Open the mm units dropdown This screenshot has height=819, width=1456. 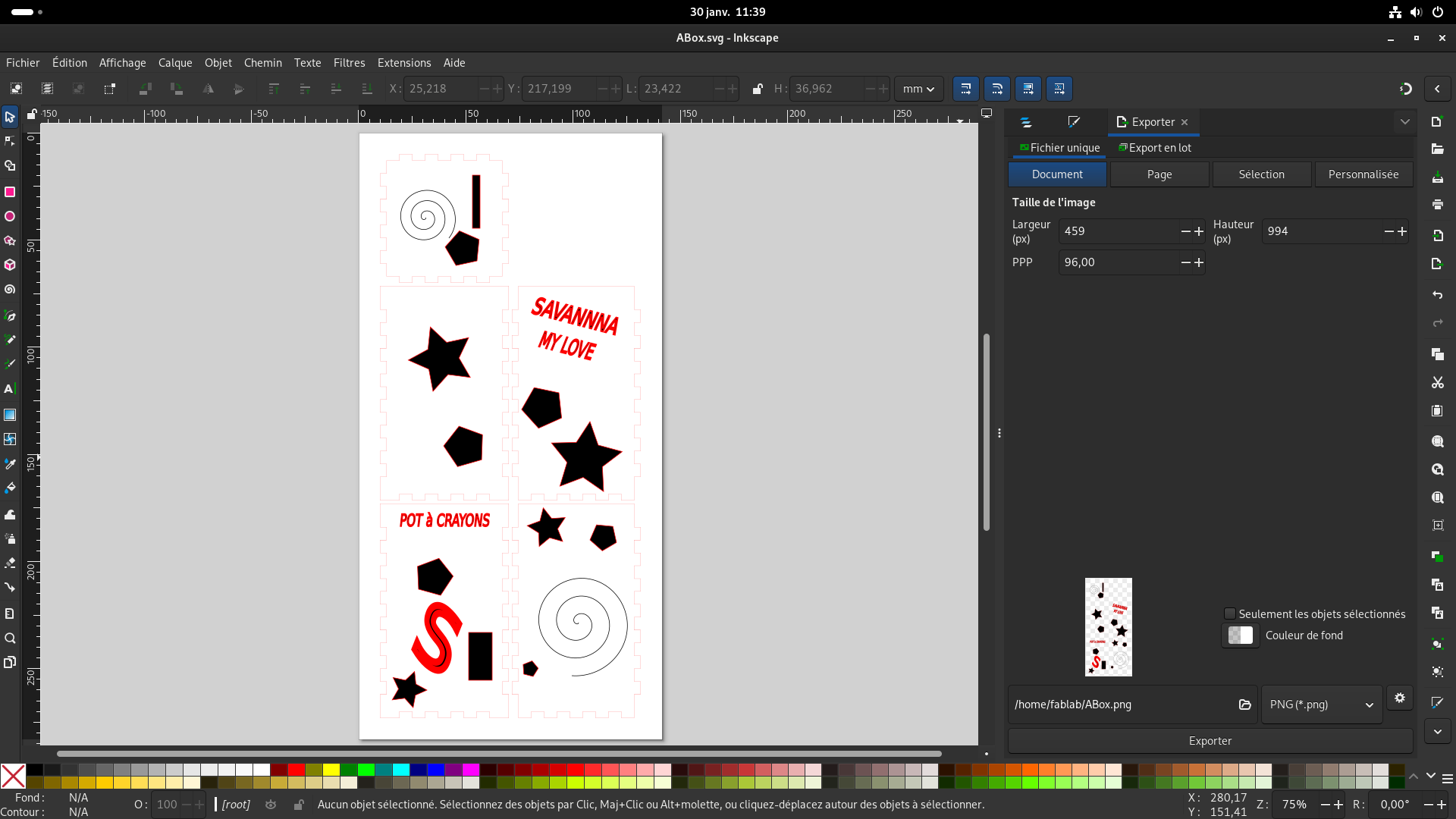[x=918, y=89]
